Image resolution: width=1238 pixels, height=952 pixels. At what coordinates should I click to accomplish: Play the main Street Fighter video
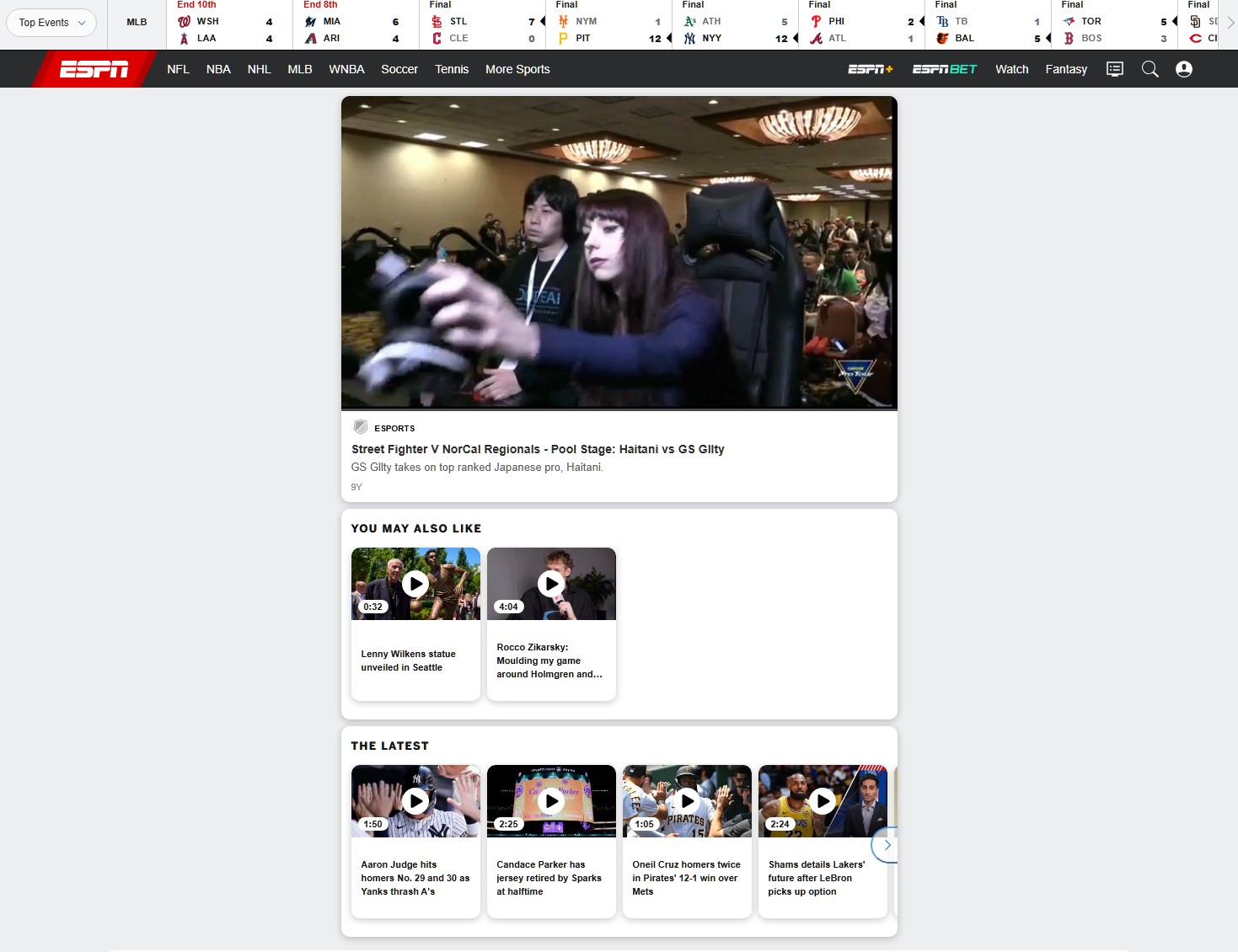619,253
